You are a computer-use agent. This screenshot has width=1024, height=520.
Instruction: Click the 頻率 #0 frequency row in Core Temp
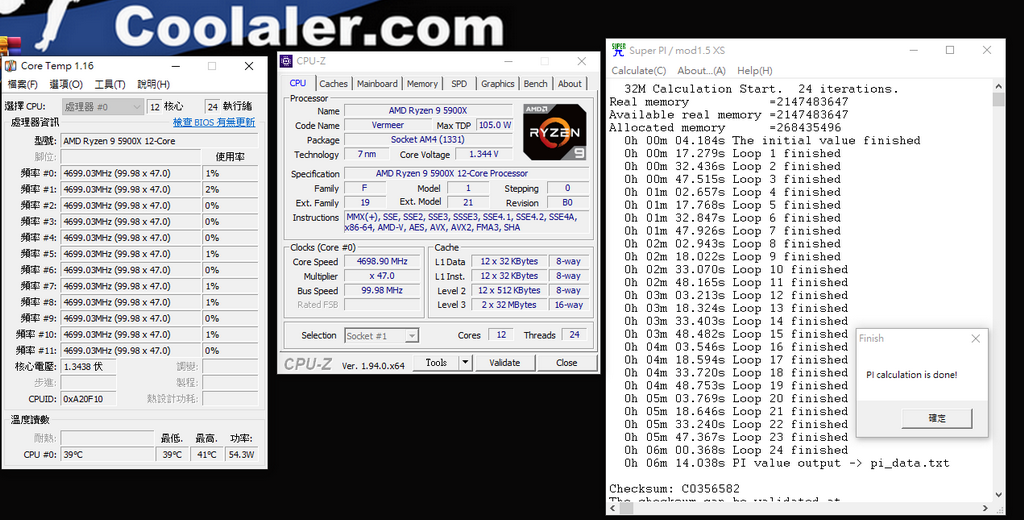tap(131, 173)
